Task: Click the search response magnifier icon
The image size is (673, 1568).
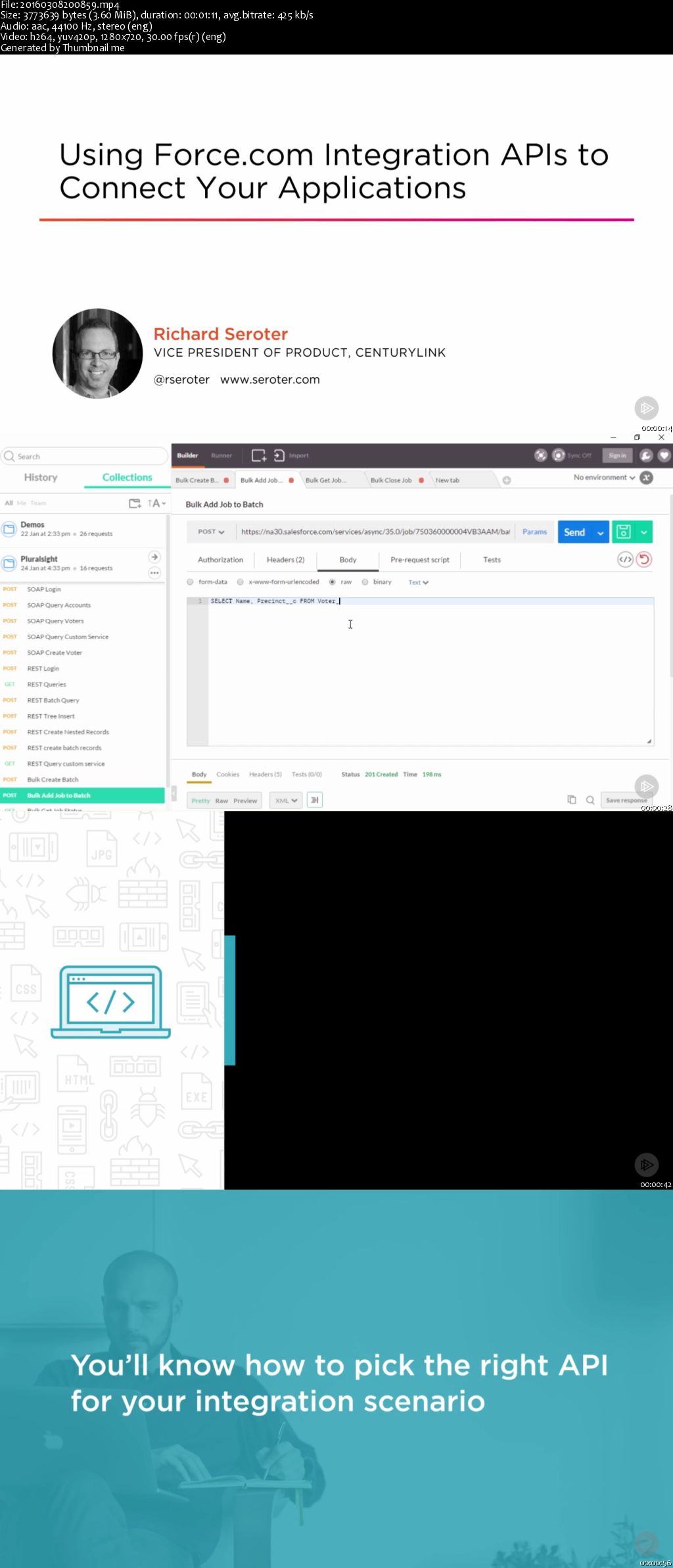Action: coord(590,800)
